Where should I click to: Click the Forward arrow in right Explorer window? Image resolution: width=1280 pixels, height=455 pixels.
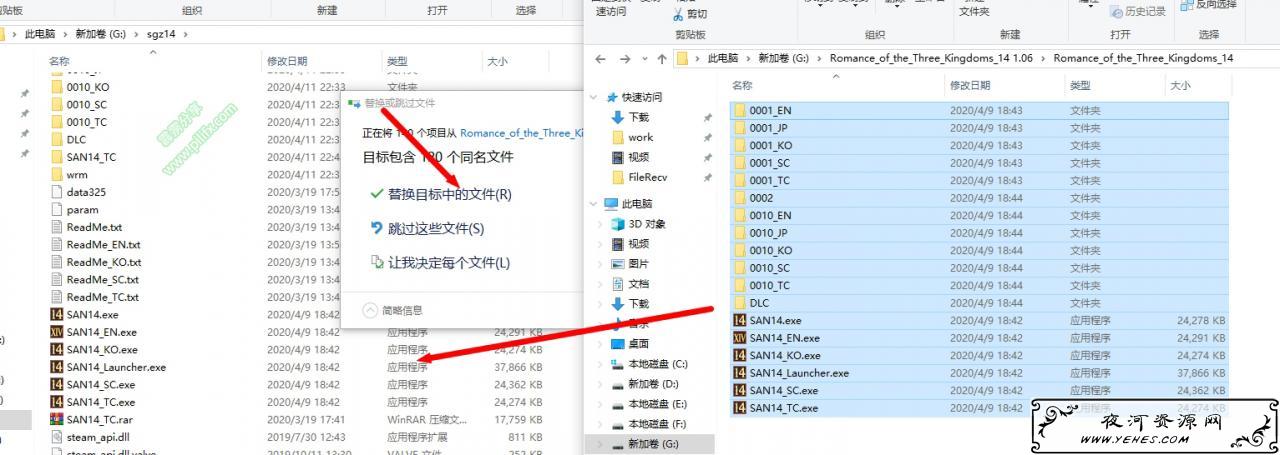point(624,58)
